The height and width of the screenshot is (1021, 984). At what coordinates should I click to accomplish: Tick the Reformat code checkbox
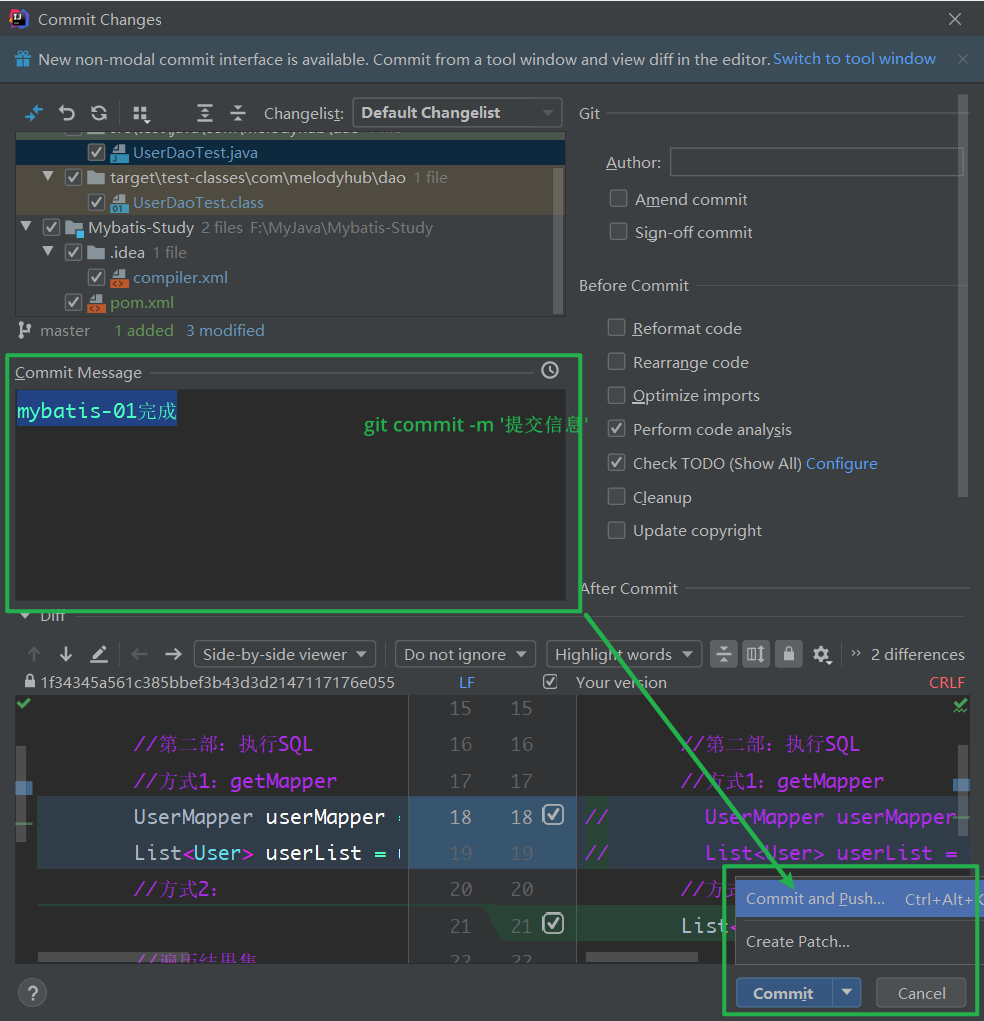pos(617,328)
